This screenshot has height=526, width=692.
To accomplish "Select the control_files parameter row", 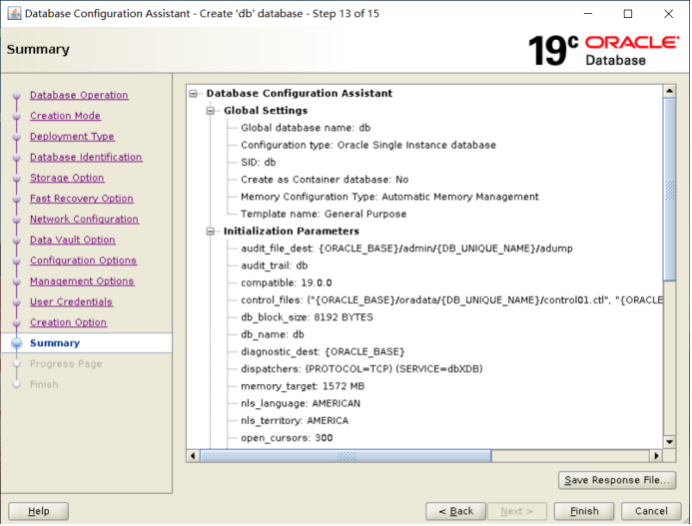I will [x=451, y=300].
